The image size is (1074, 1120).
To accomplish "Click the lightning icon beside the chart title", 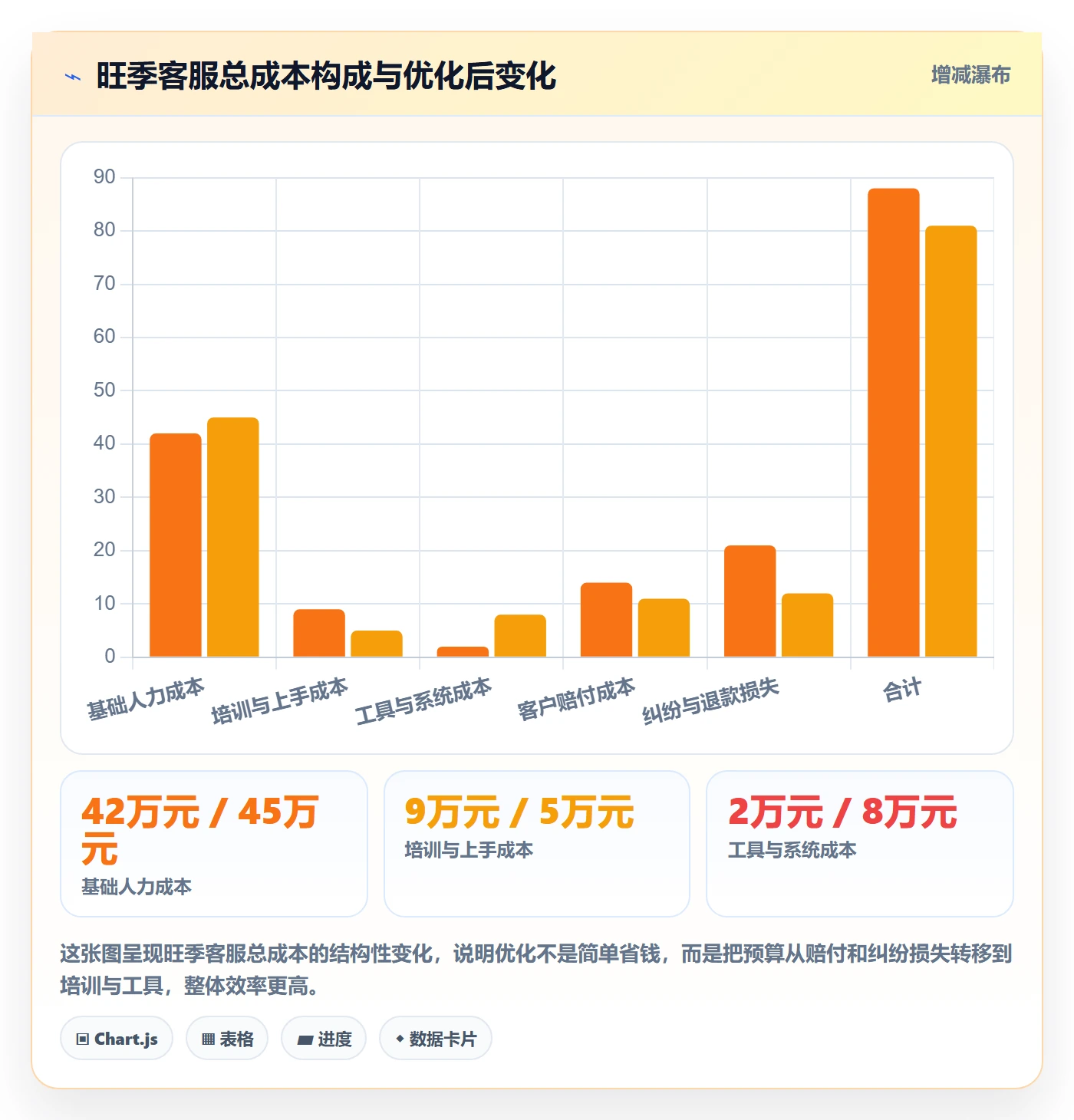I will coord(73,77).
